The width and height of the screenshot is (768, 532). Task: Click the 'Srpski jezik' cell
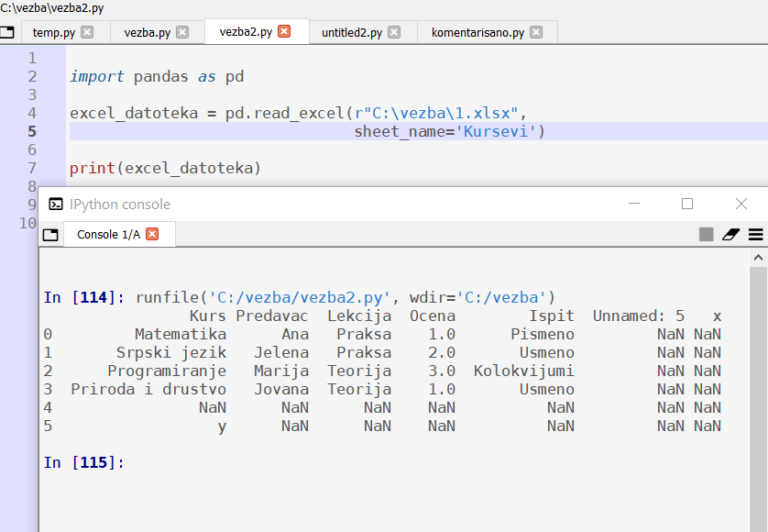[x=171, y=353]
